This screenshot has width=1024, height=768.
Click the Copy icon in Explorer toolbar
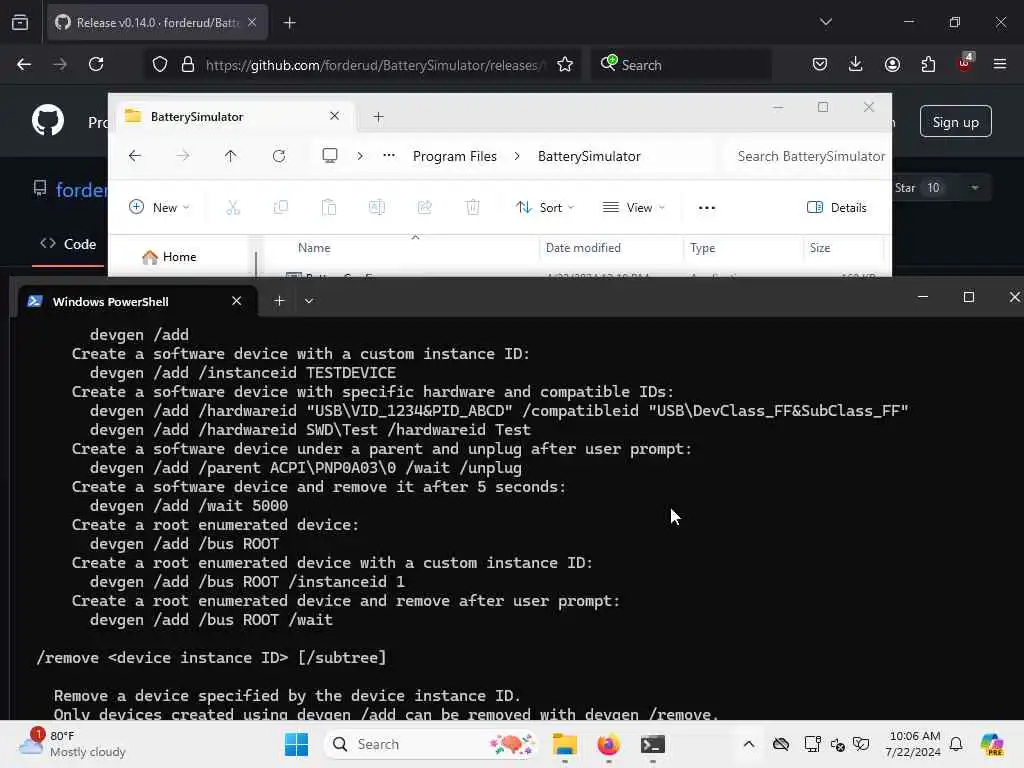(x=281, y=208)
